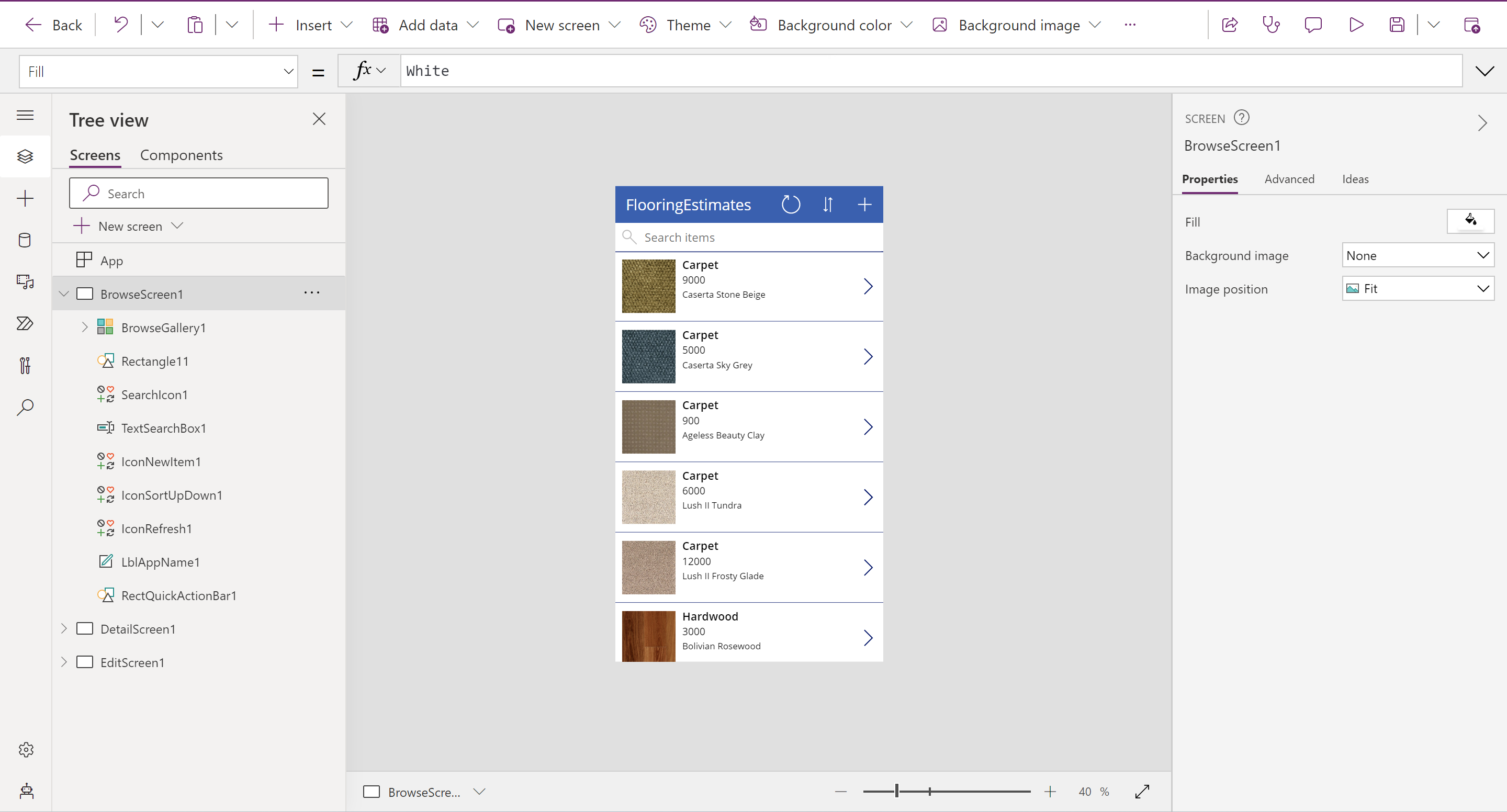The height and width of the screenshot is (812, 1507).
Task: Switch to the Components tab
Action: 182,155
